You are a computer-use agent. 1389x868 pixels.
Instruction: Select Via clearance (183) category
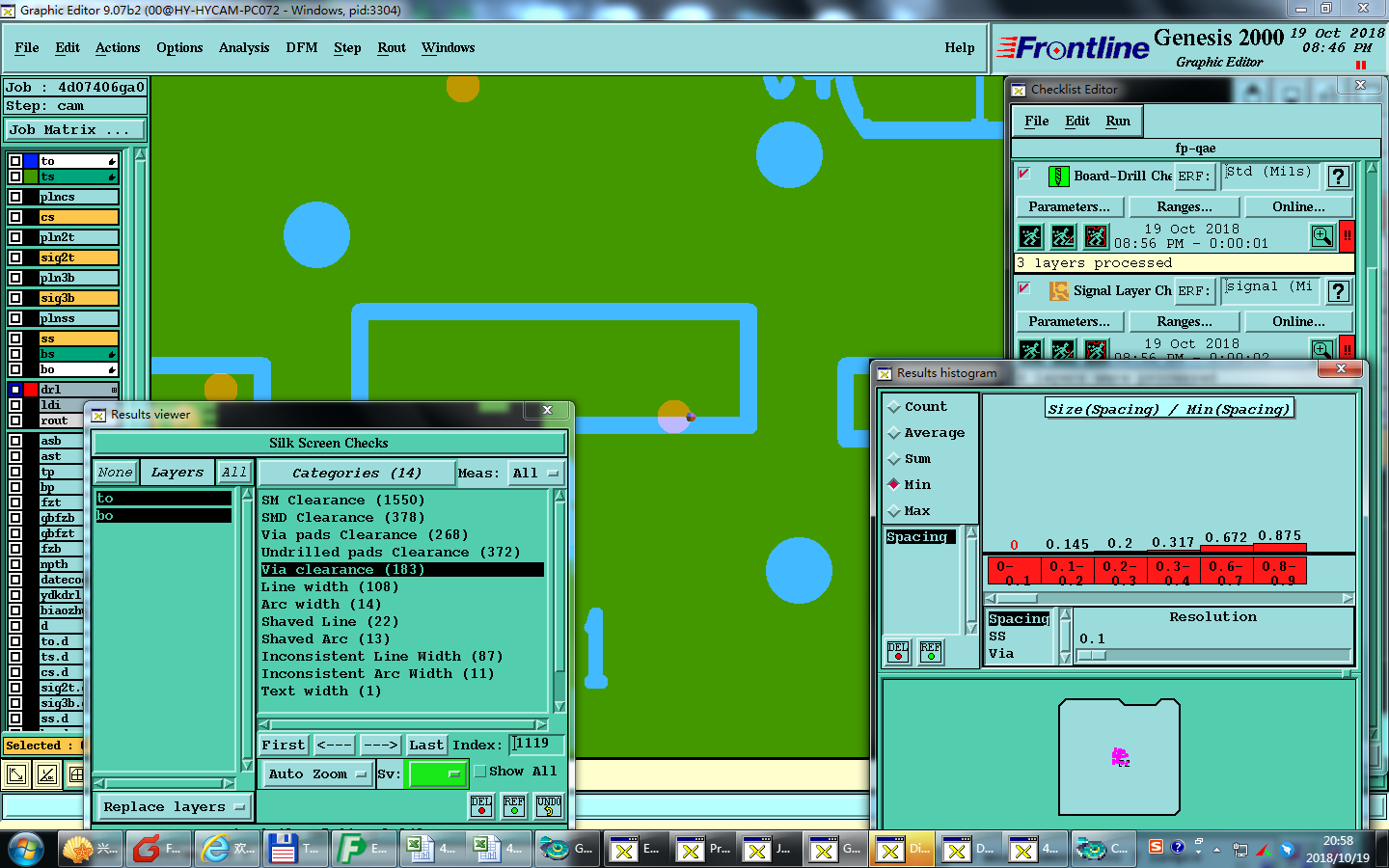pyautogui.click(x=402, y=570)
